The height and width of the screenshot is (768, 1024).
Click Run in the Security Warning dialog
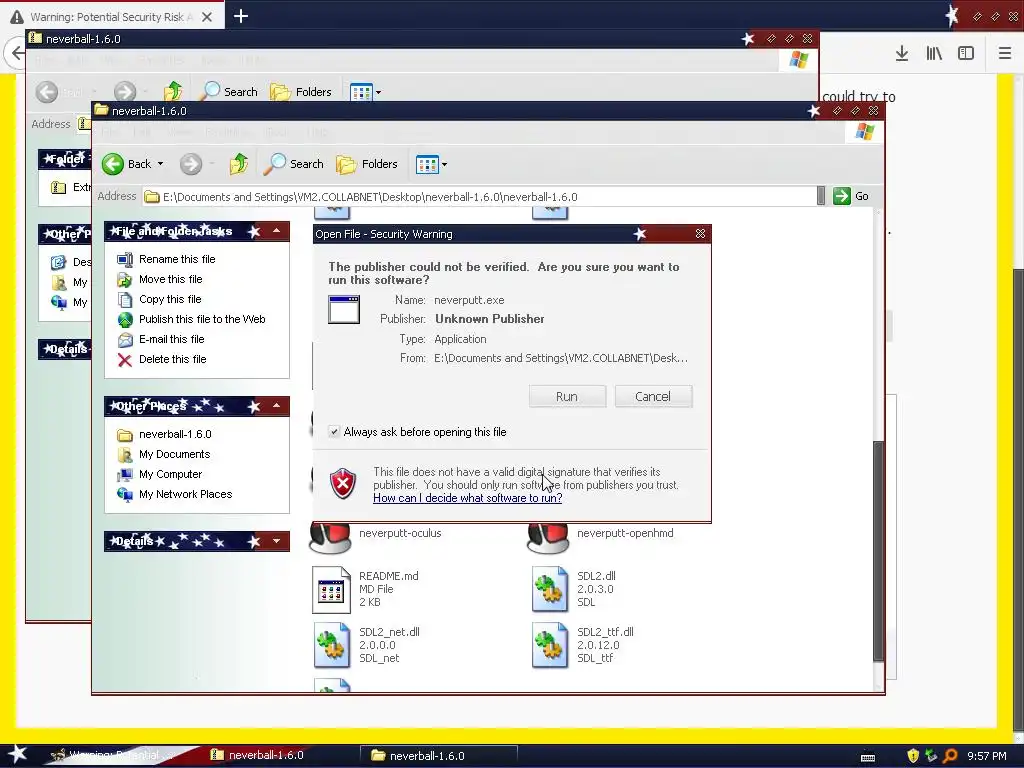pos(567,396)
